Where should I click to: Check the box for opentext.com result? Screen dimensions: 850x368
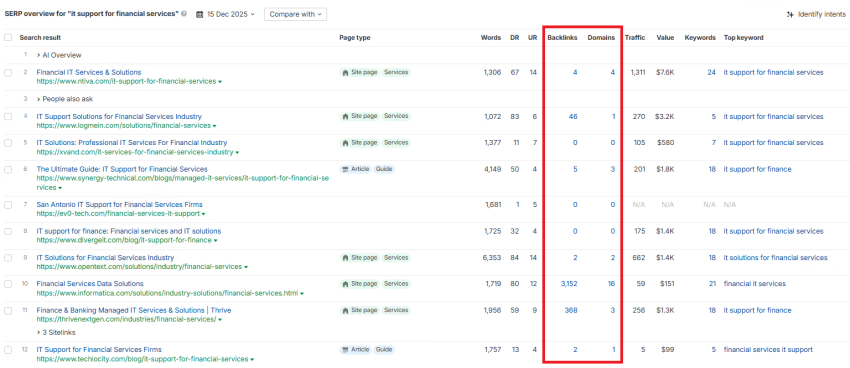click(8, 258)
